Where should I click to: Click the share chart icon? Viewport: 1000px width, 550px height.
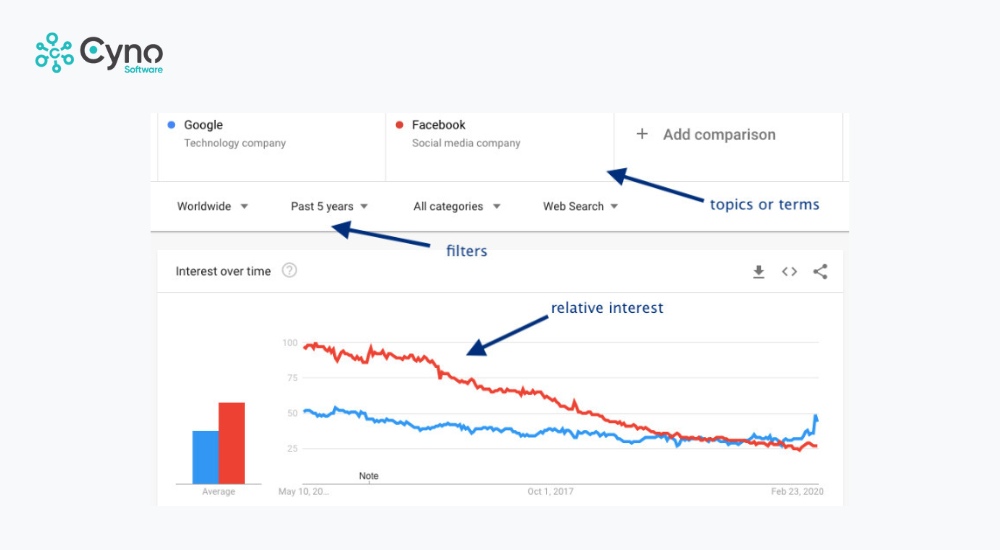tap(820, 271)
